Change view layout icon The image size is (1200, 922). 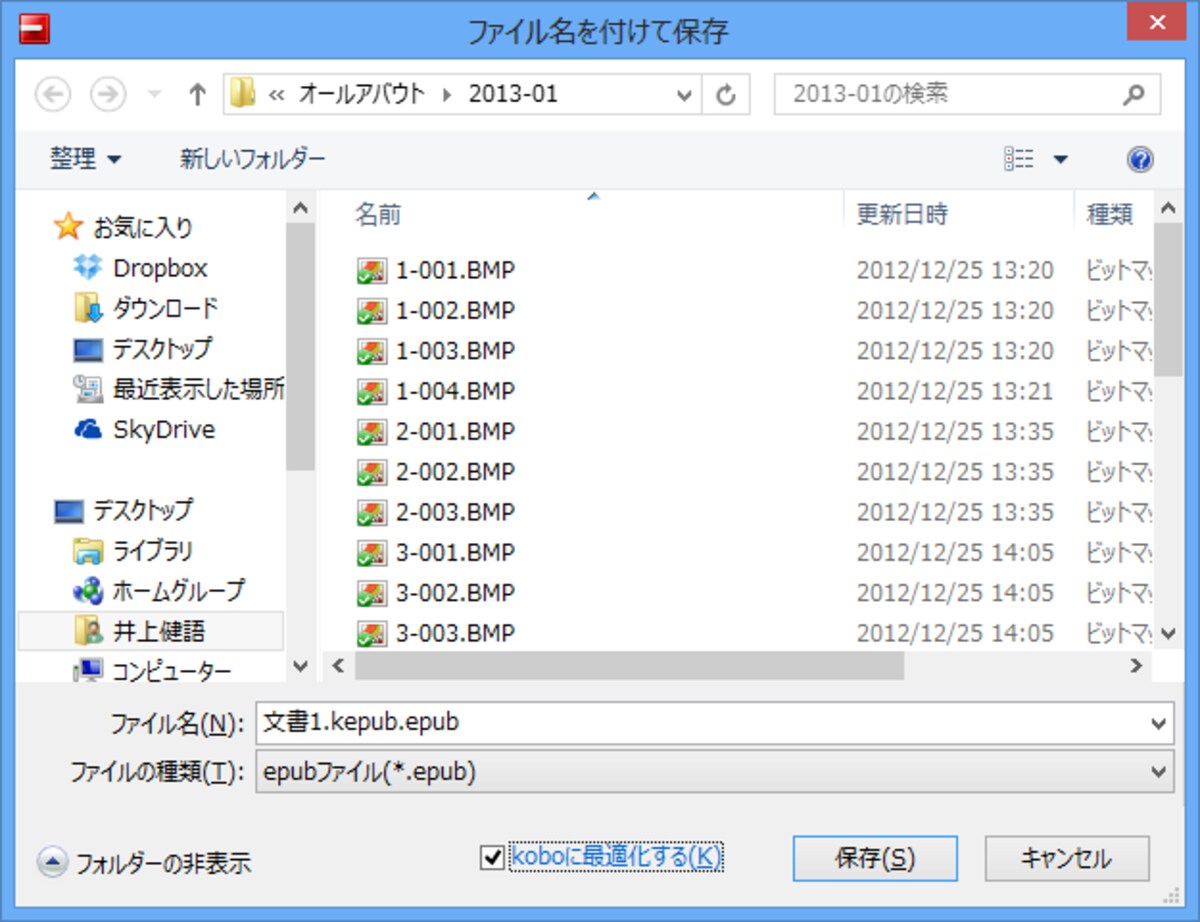pos(1019,159)
